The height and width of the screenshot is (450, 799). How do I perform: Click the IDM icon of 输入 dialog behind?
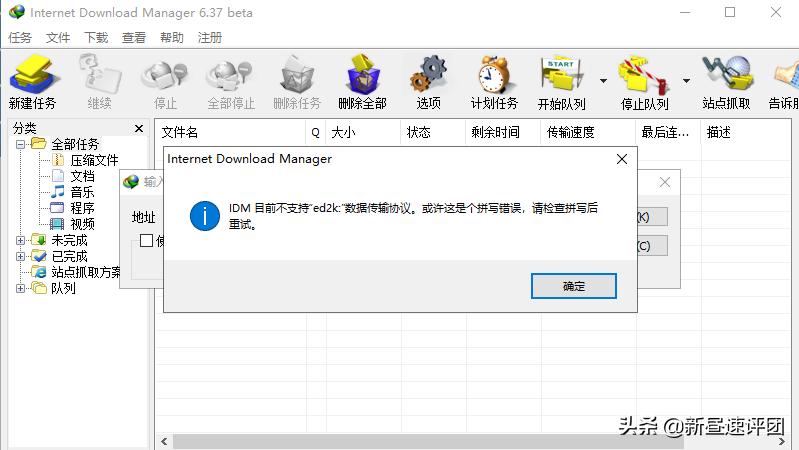(x=131, y=181)
